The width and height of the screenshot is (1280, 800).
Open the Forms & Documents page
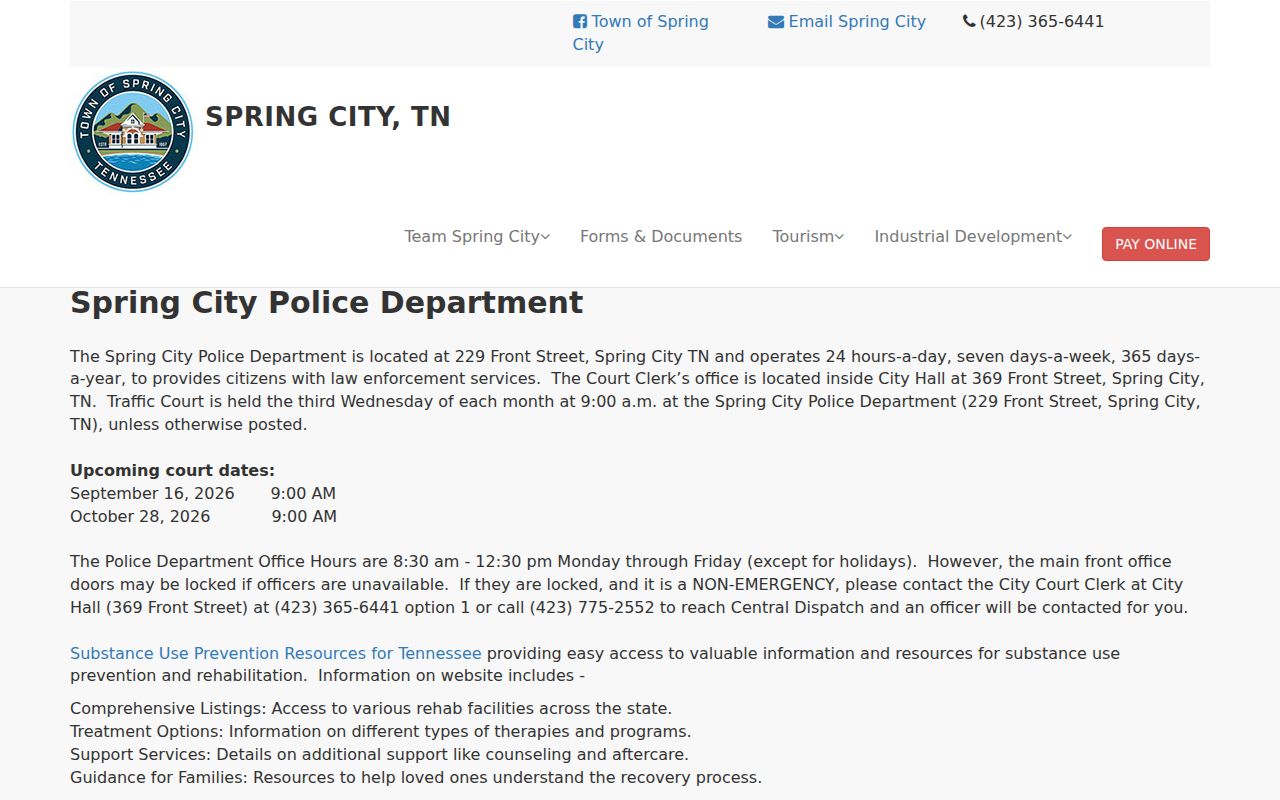pyautogui.click(x=661, y=237)
